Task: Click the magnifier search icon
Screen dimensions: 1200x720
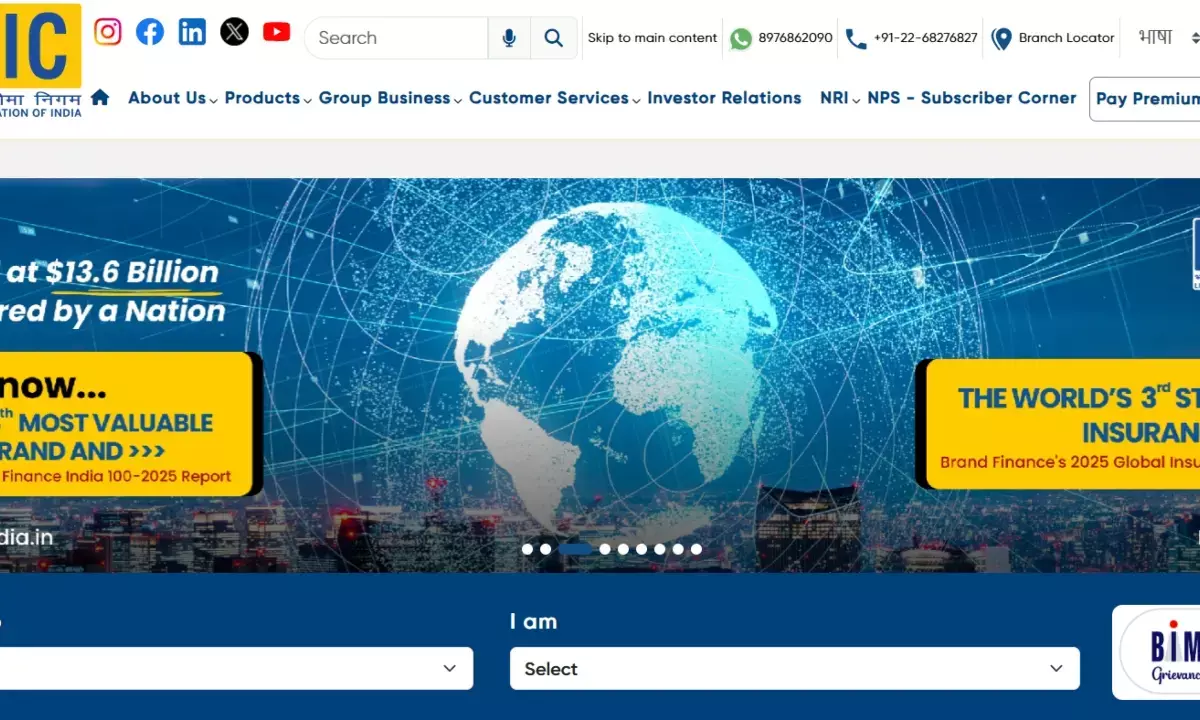Action: coord(553,38)
